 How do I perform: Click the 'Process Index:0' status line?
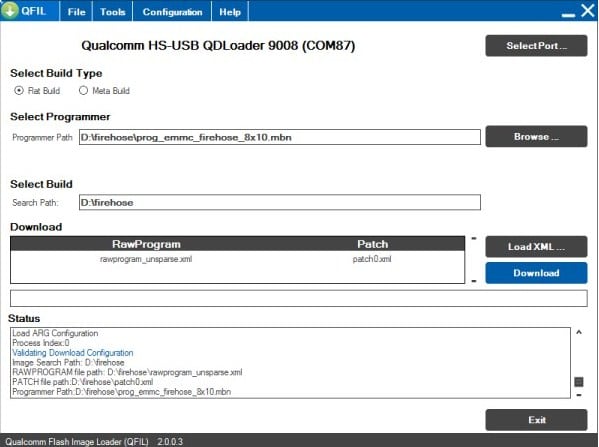pos(40,343)
